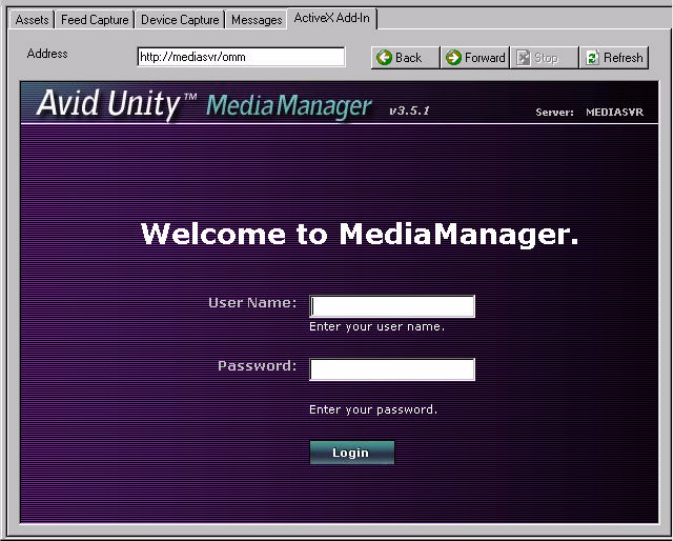Open the Device Capture tab

click(x=180, y=20)
